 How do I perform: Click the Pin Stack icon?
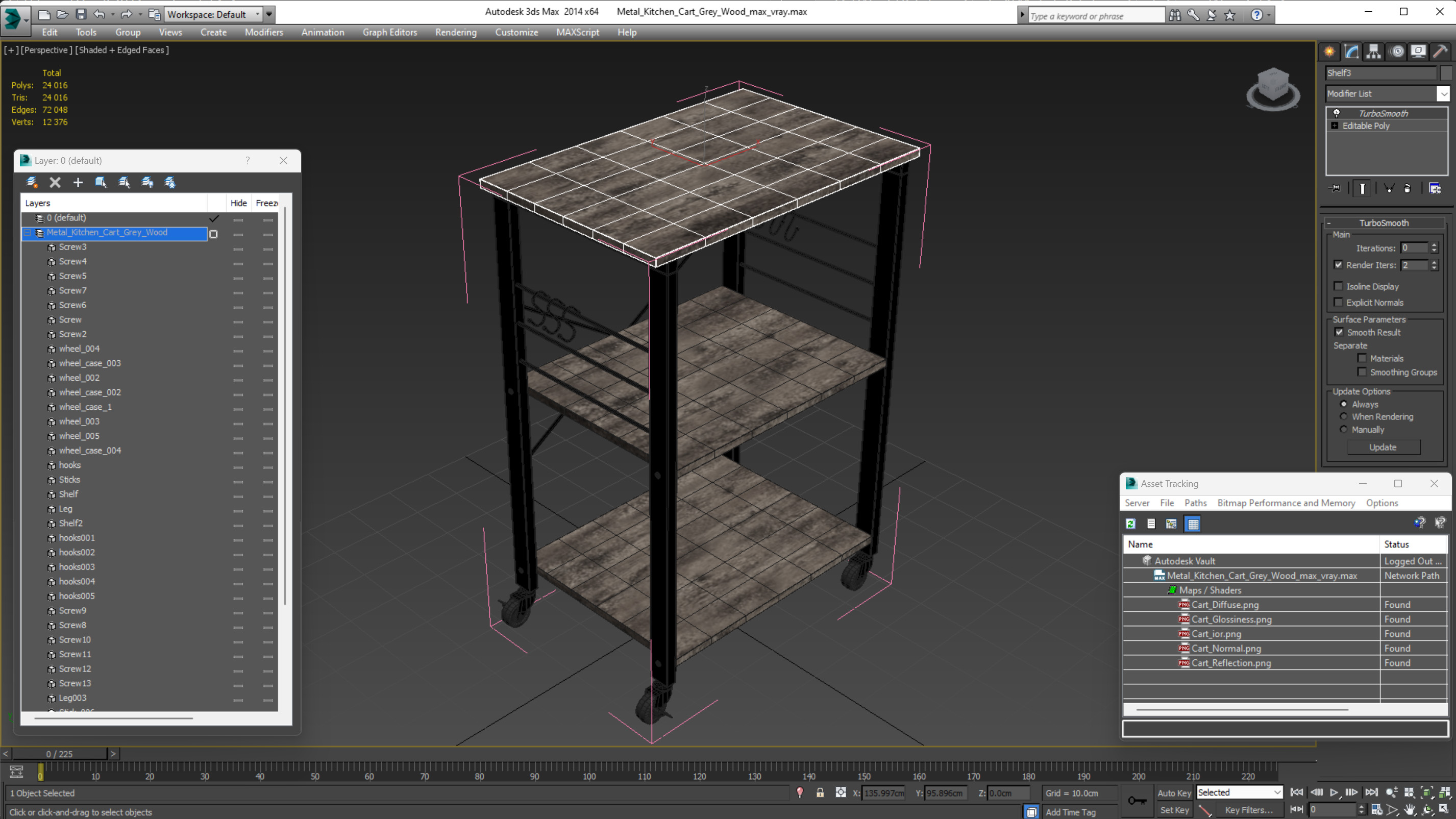click(1335, 189)
